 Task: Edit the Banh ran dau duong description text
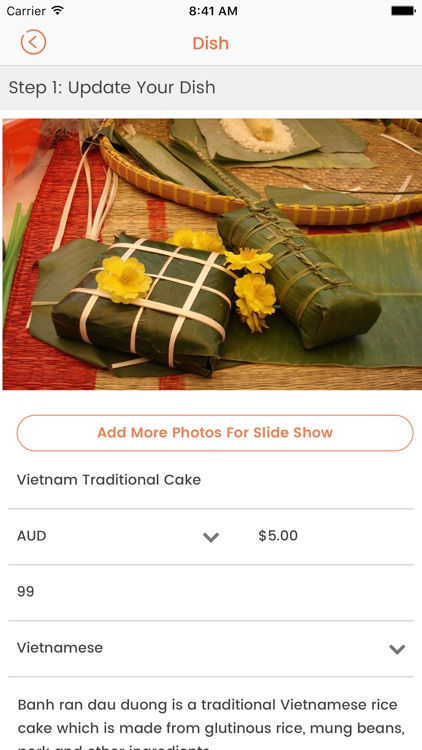211,722
